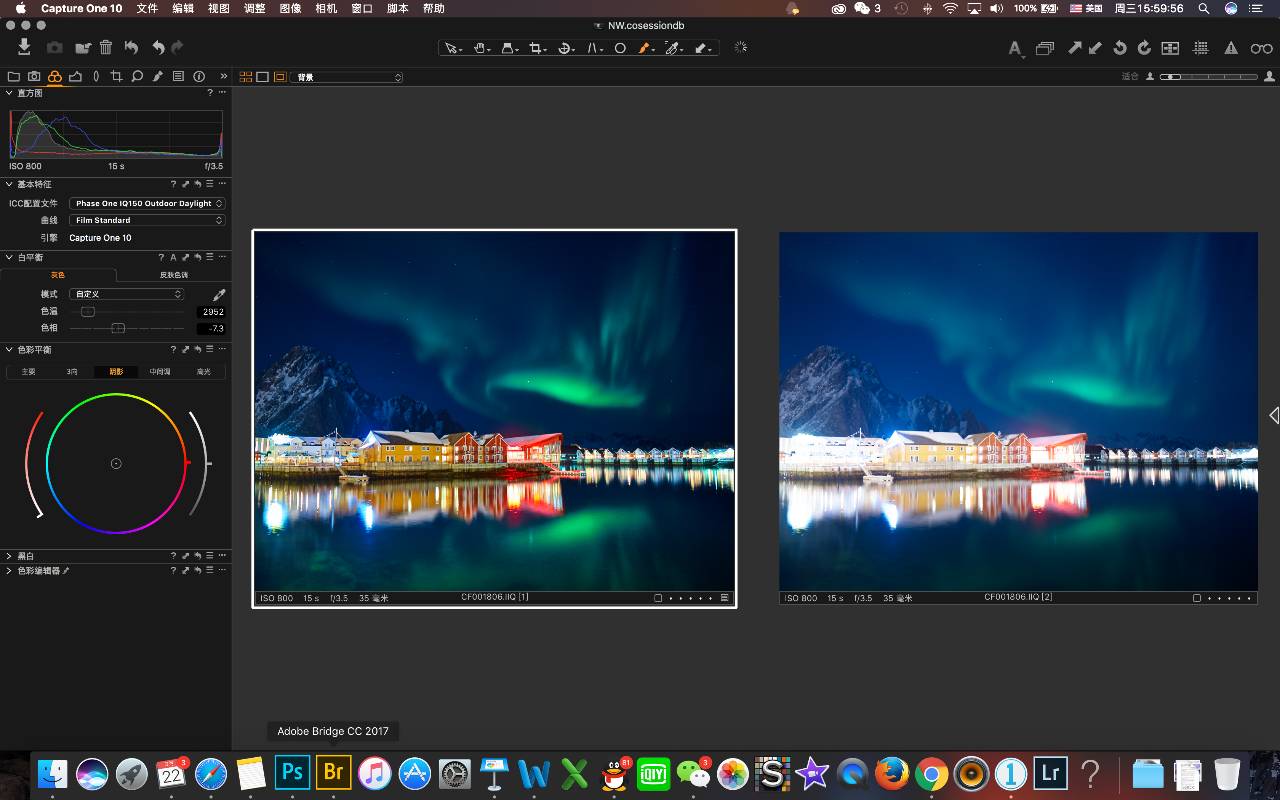
Task: Select the Straighten rotation tool in the toolbar
Action: tap(567, 47)
